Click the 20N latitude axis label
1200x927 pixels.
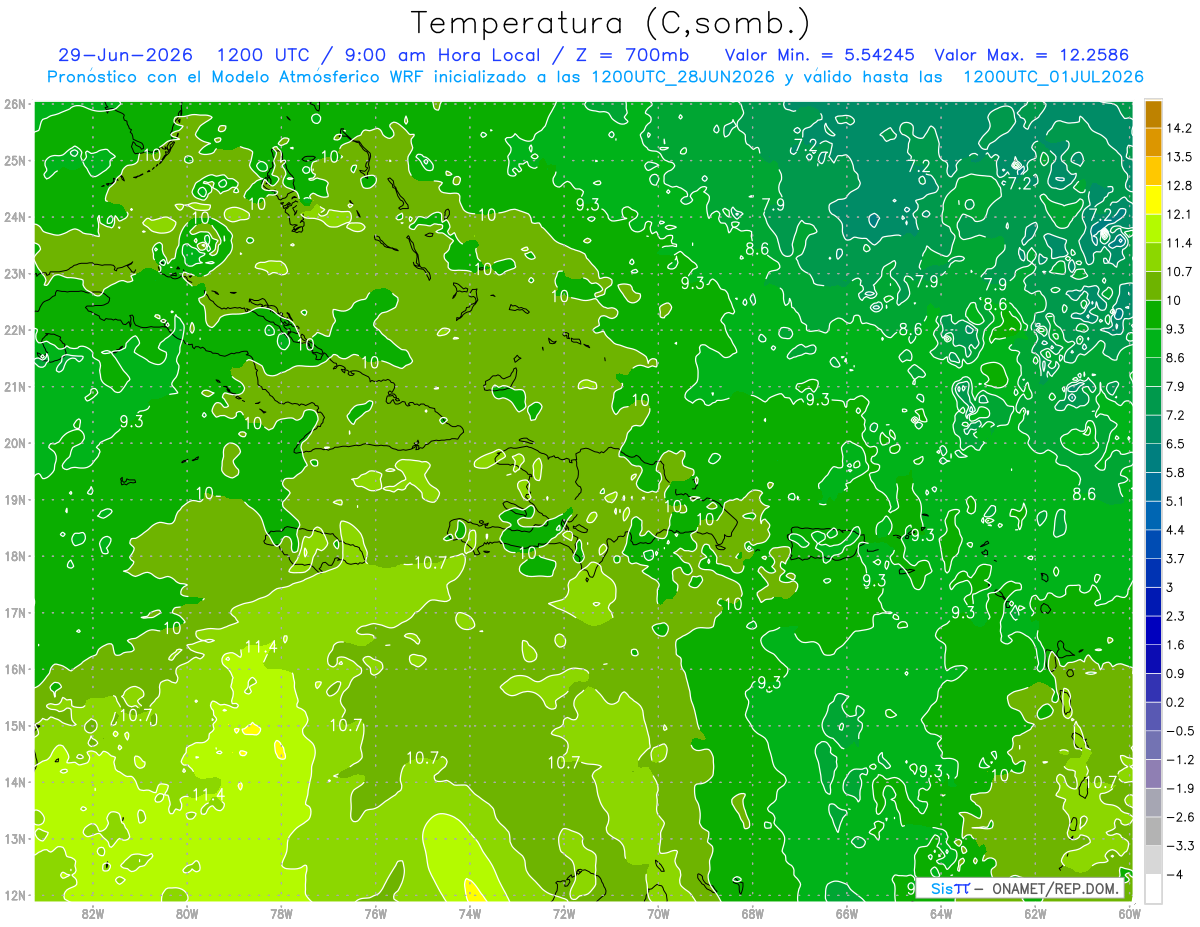pos(16,443)
